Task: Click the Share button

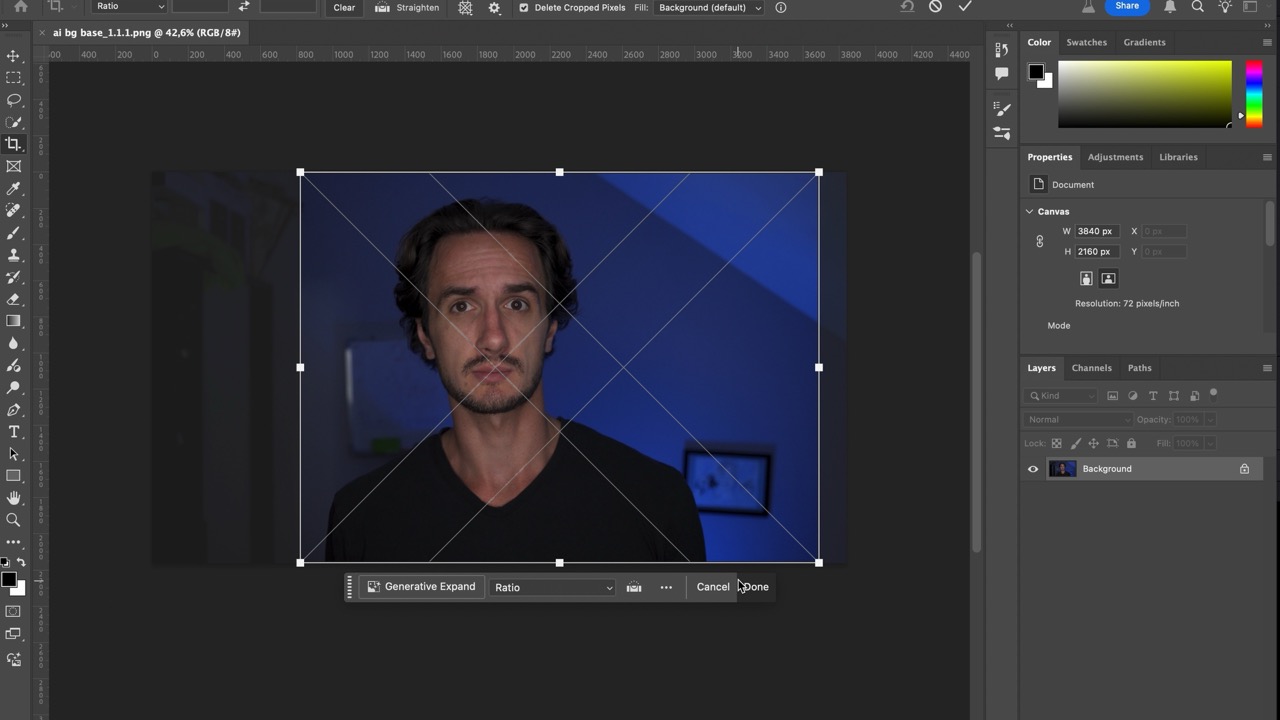Action: [x=1126, y=7]
